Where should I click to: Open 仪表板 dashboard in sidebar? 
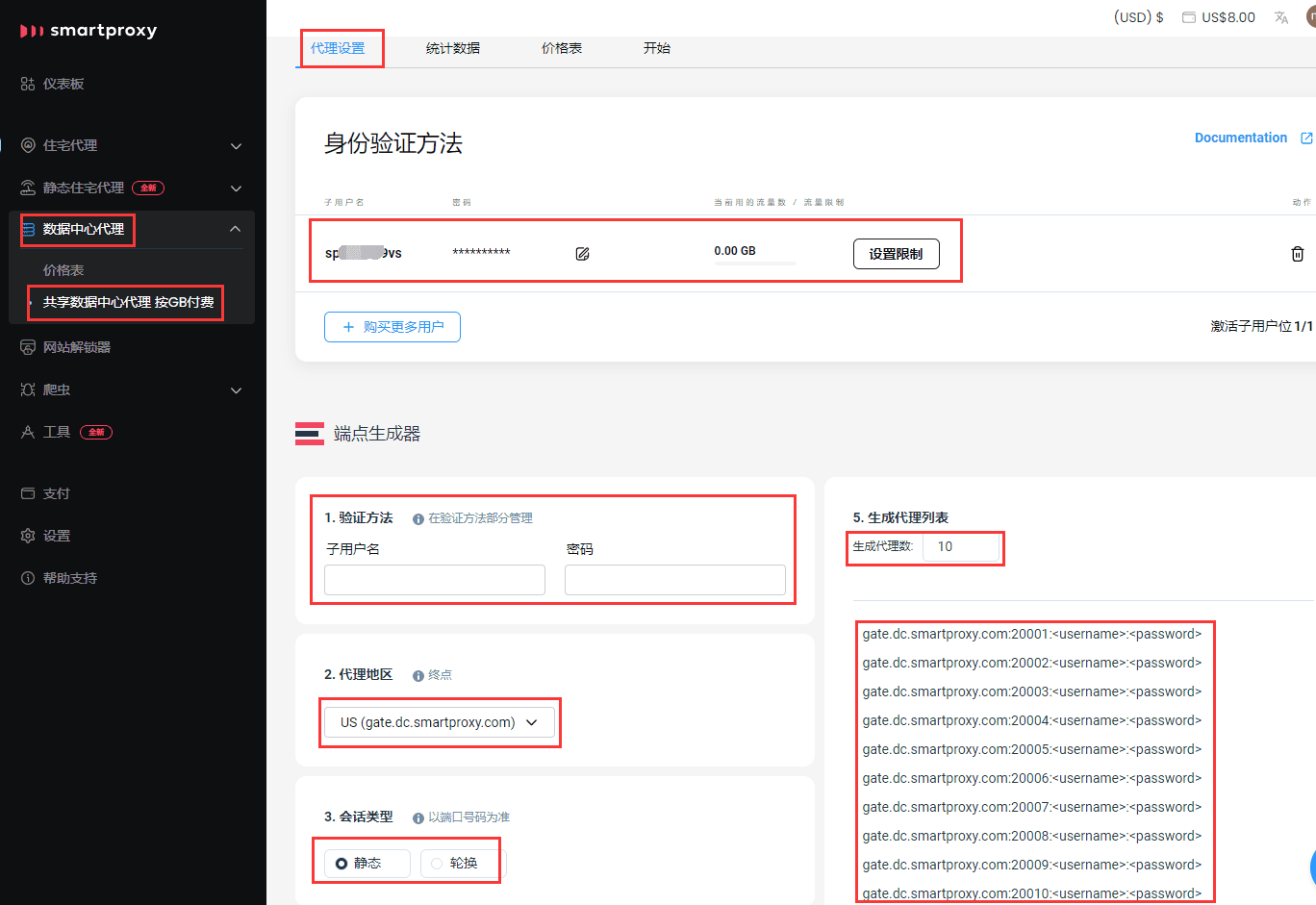[63, 85]
